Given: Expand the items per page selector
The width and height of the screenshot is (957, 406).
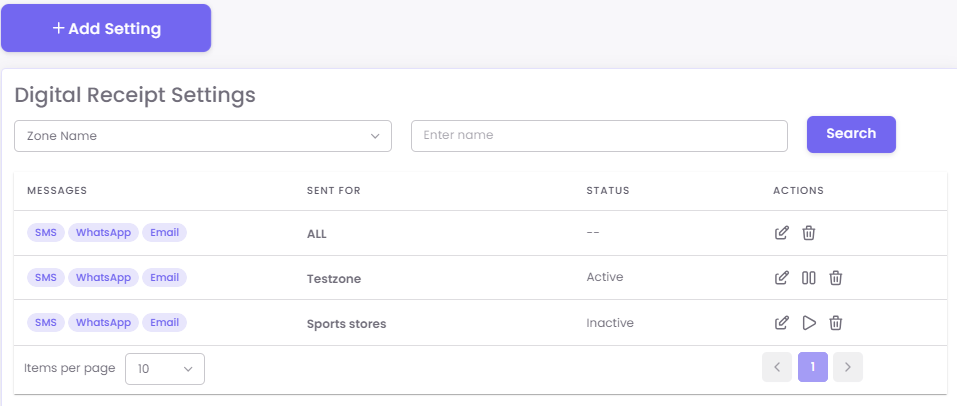Looking at the screenshot, I should point(165,369).
